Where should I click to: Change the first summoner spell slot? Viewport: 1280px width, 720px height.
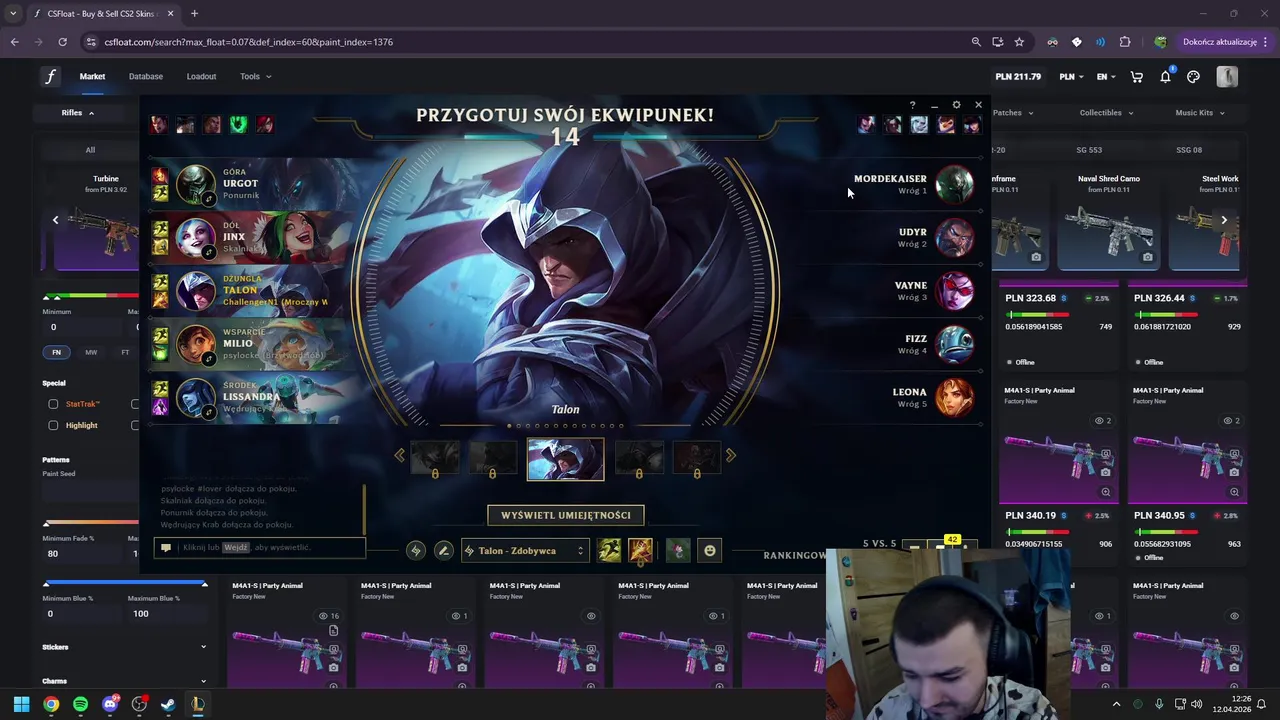click(x=609, y=550)
